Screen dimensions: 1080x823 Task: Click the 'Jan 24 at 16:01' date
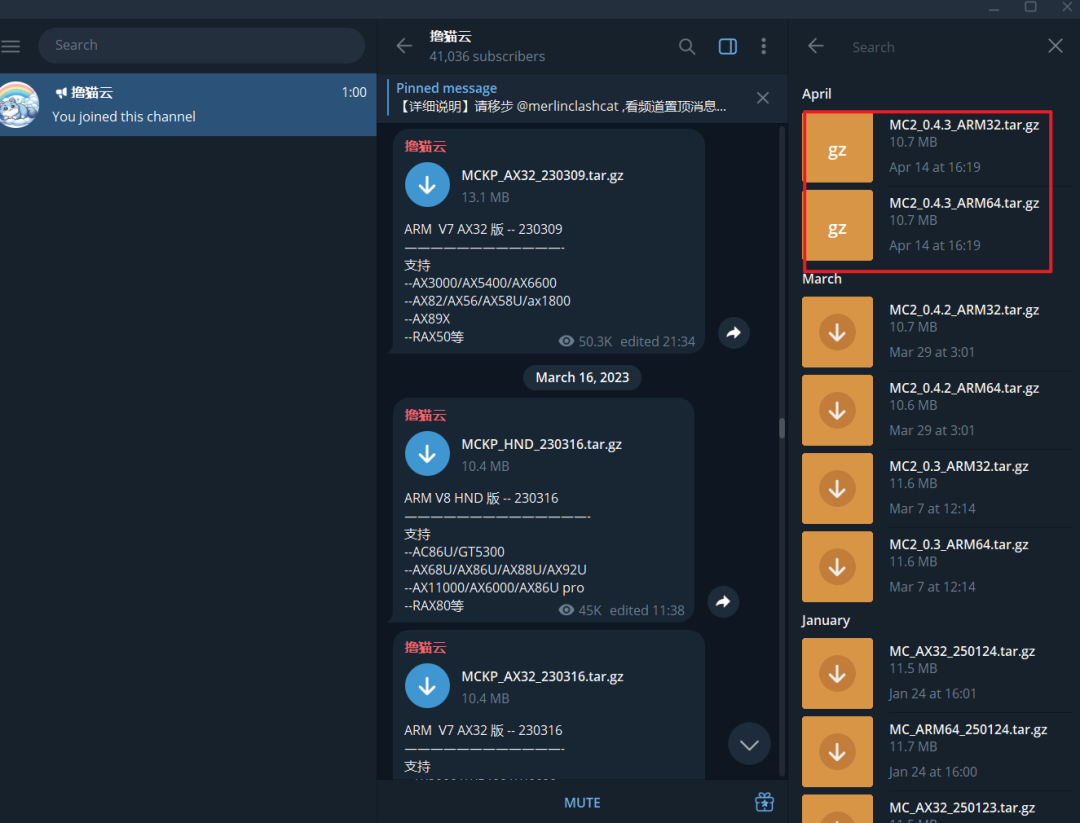pyautogui.click(x=932, y=694)
